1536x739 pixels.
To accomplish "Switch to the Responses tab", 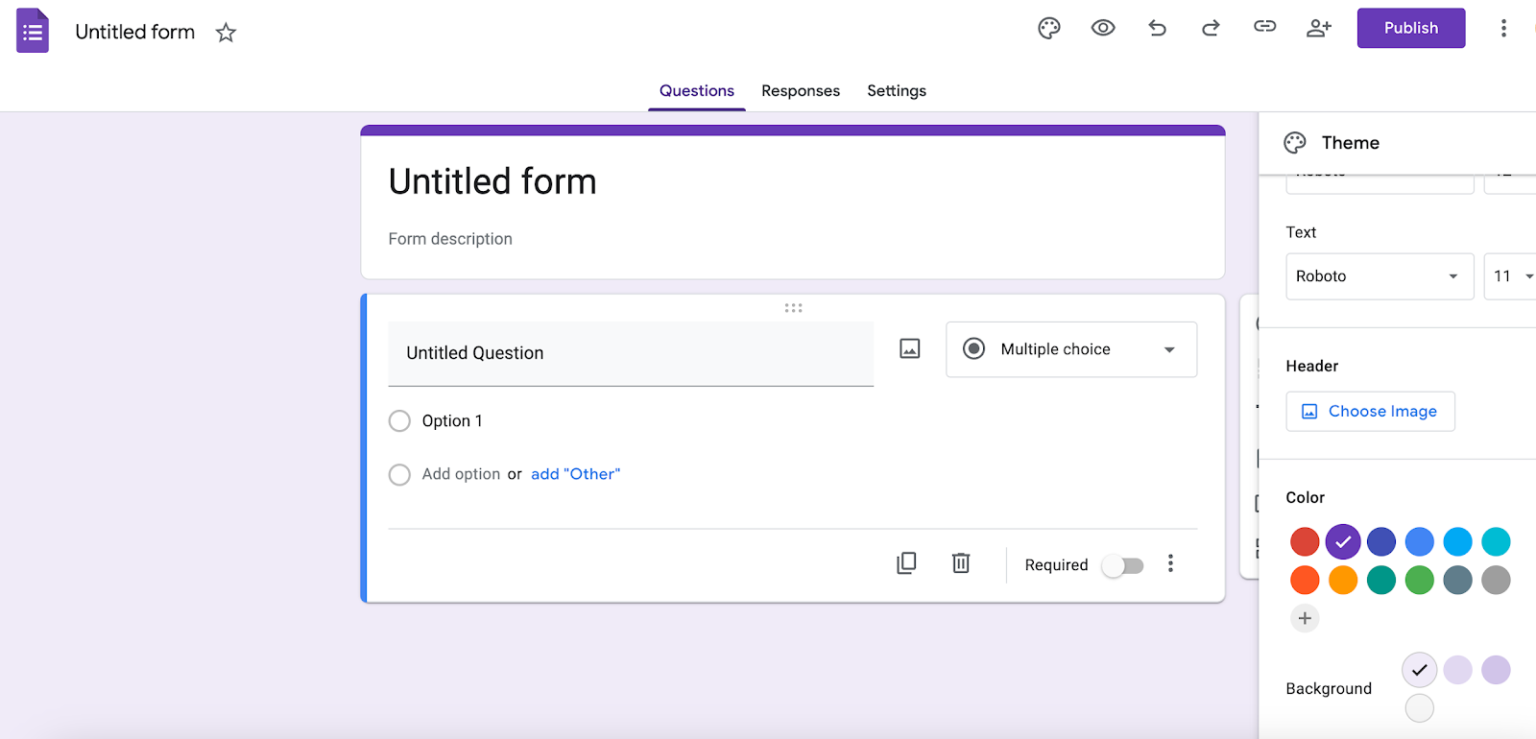I will coord(800,91).
